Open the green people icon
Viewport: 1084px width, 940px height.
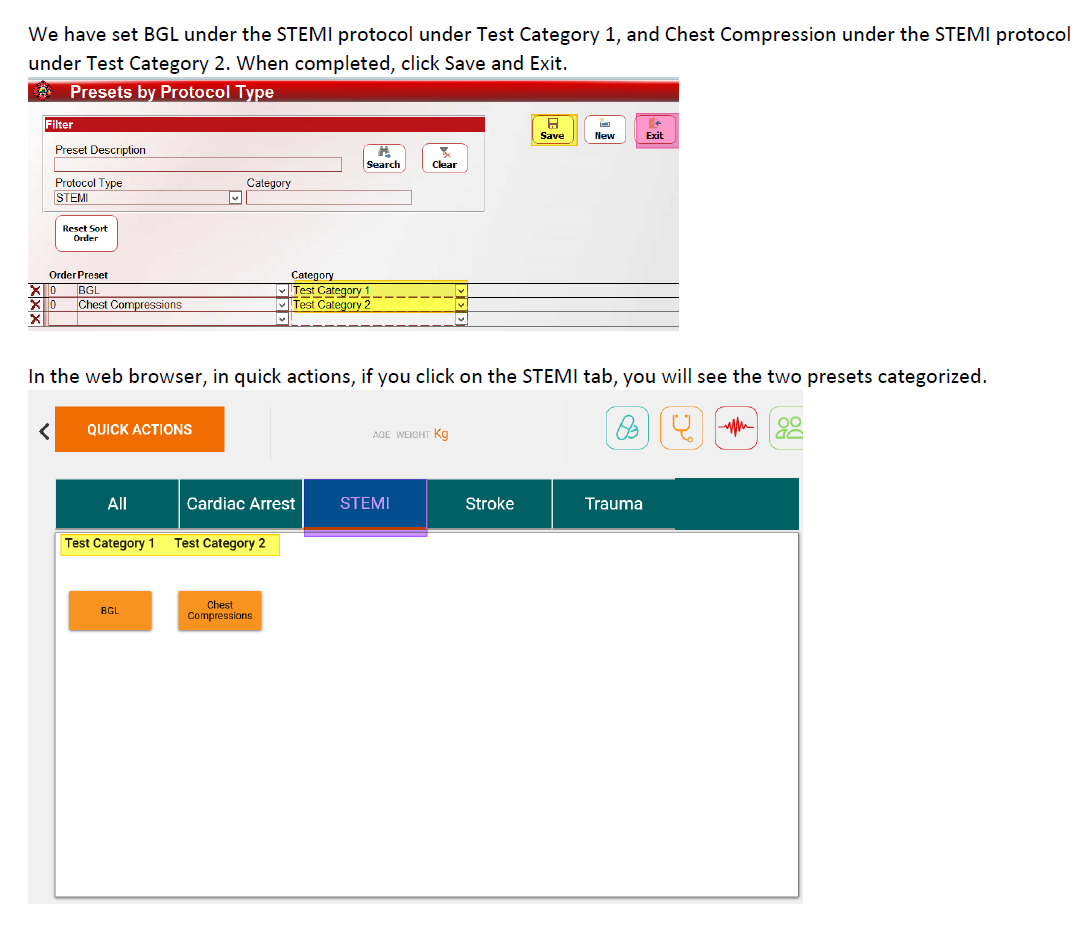click(787, 429)
